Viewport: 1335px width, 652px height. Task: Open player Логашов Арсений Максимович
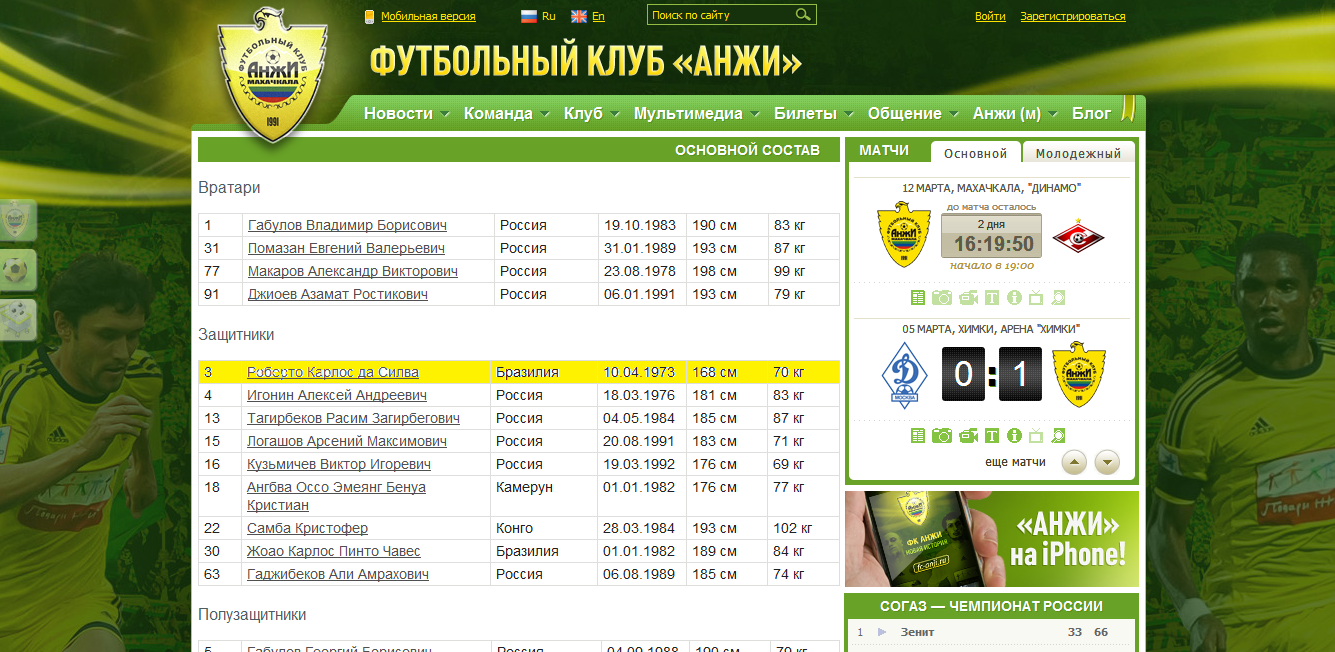347,441
